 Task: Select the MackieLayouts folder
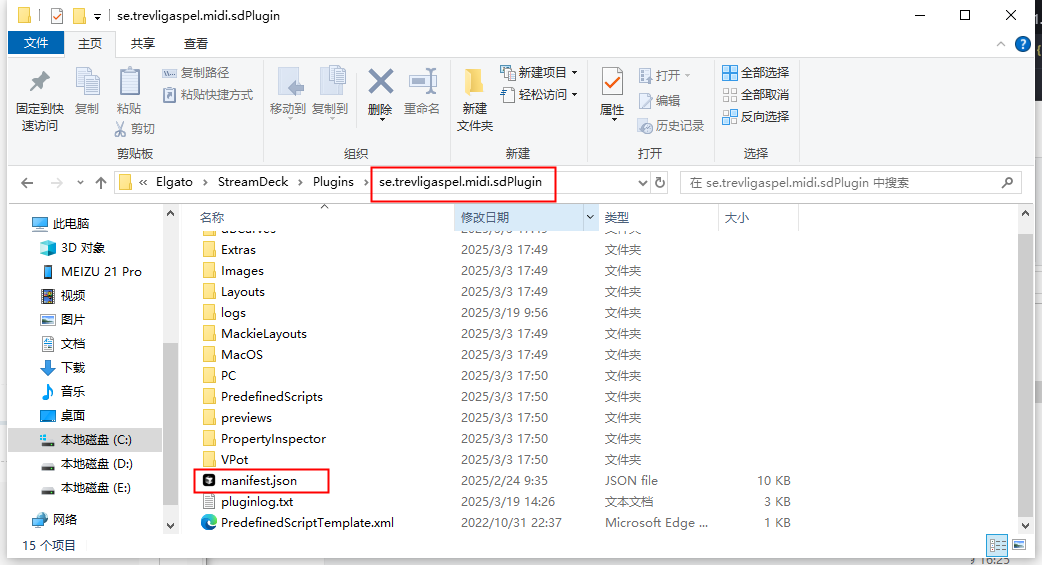click(x=255, y=334)
